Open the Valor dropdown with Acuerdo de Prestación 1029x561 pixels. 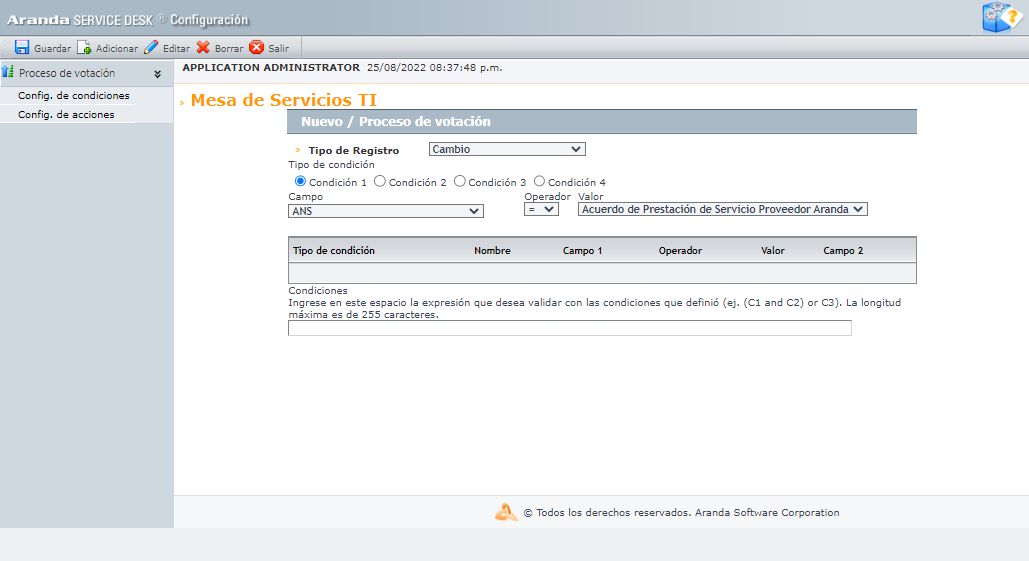723,209
